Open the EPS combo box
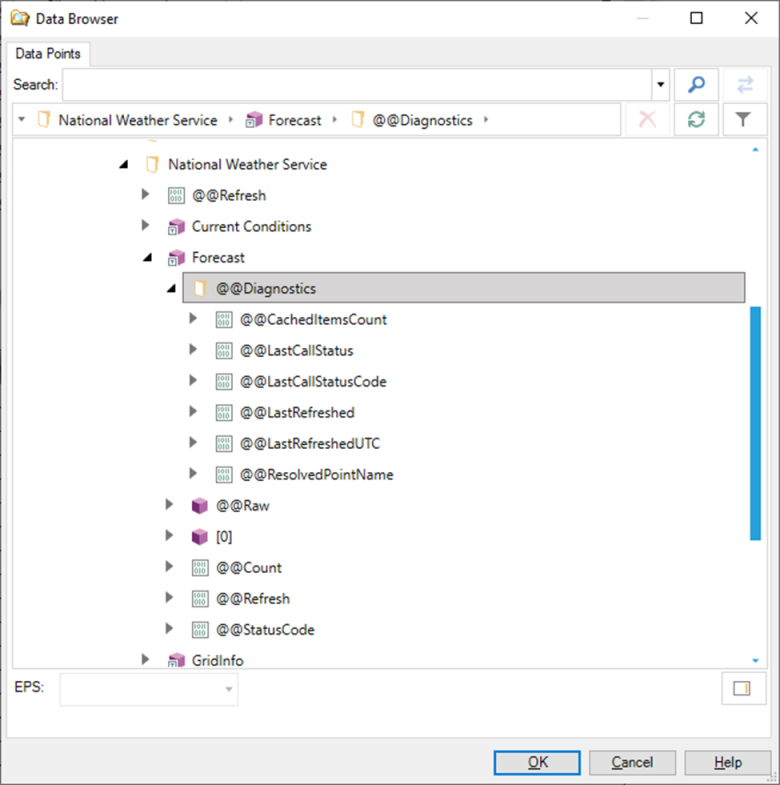780x785 pixels. click(x=149, y=689)
